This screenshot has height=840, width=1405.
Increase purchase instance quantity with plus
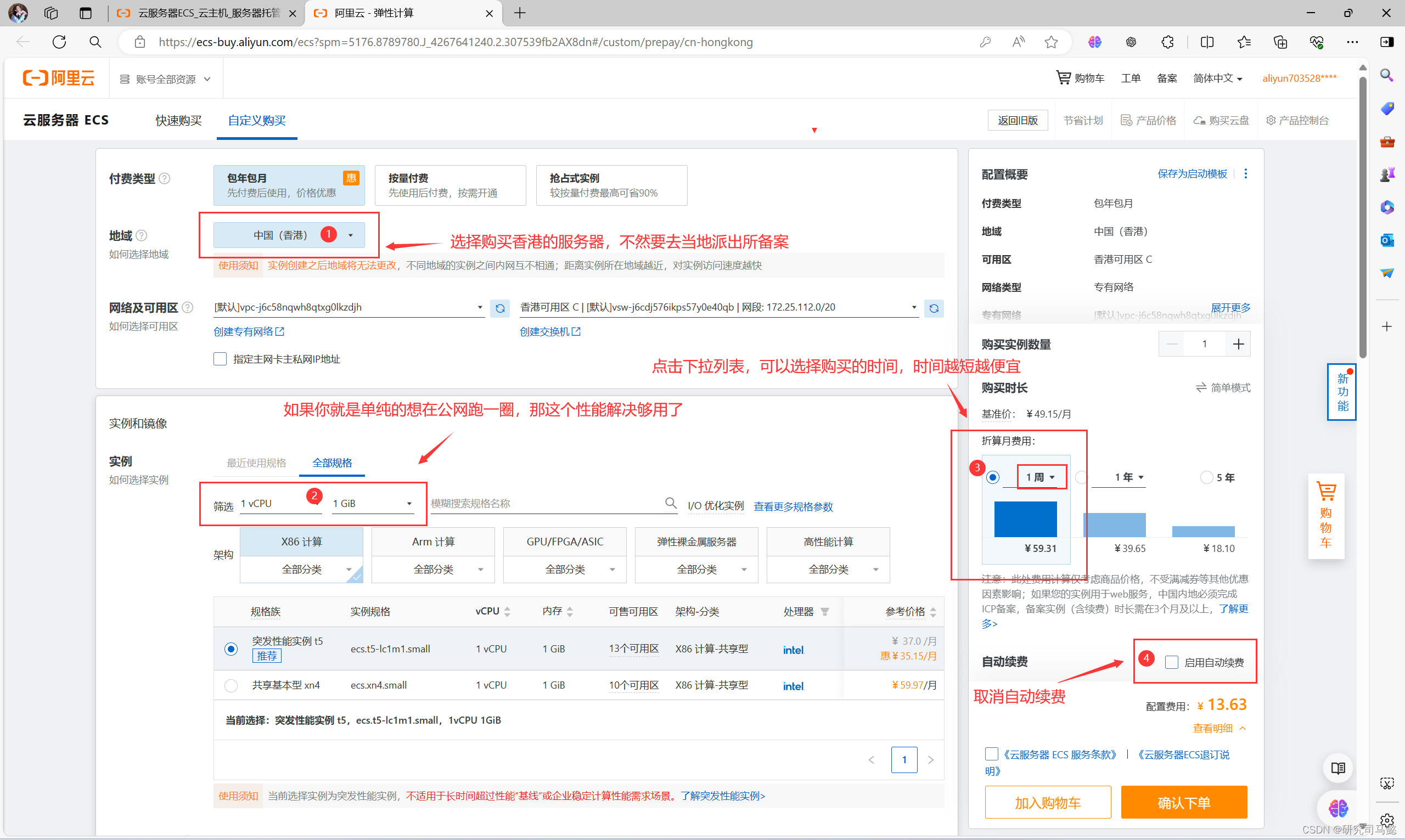tap(1238, 343)
